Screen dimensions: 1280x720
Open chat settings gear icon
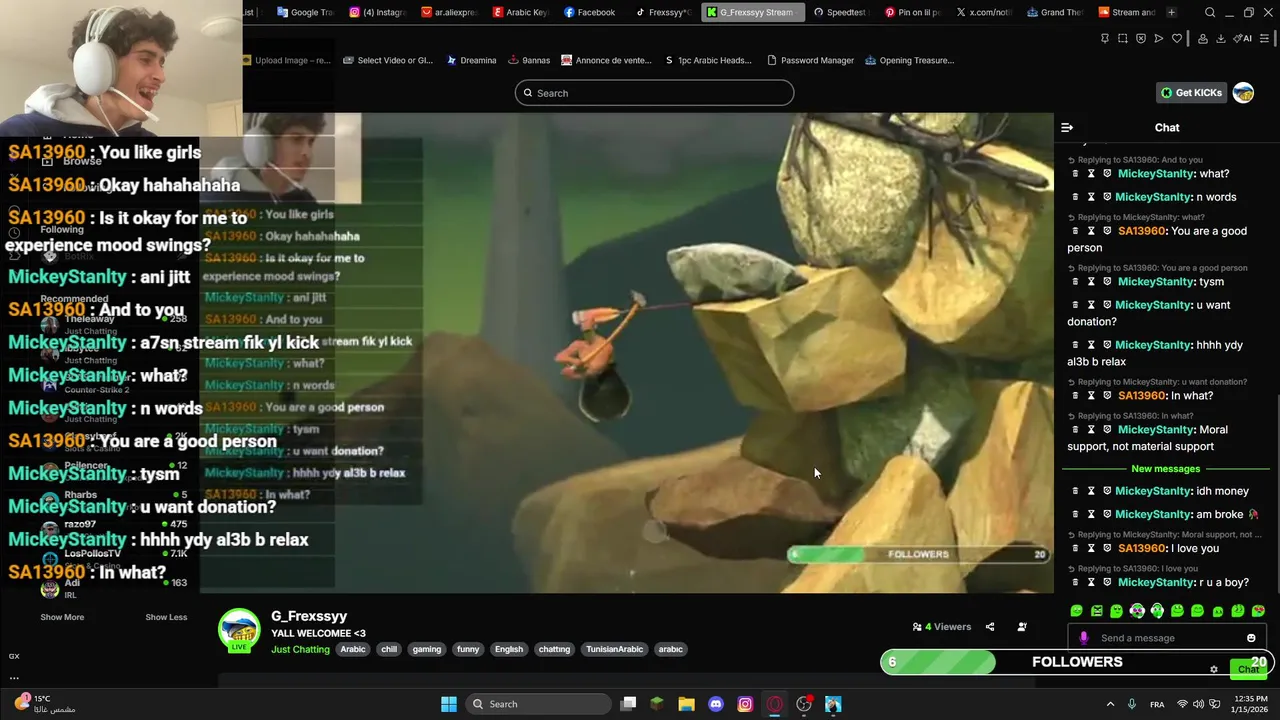(1214, 669)
